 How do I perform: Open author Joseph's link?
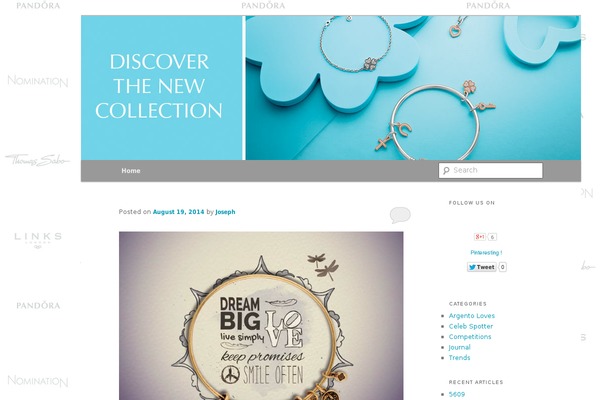[225, 212]
